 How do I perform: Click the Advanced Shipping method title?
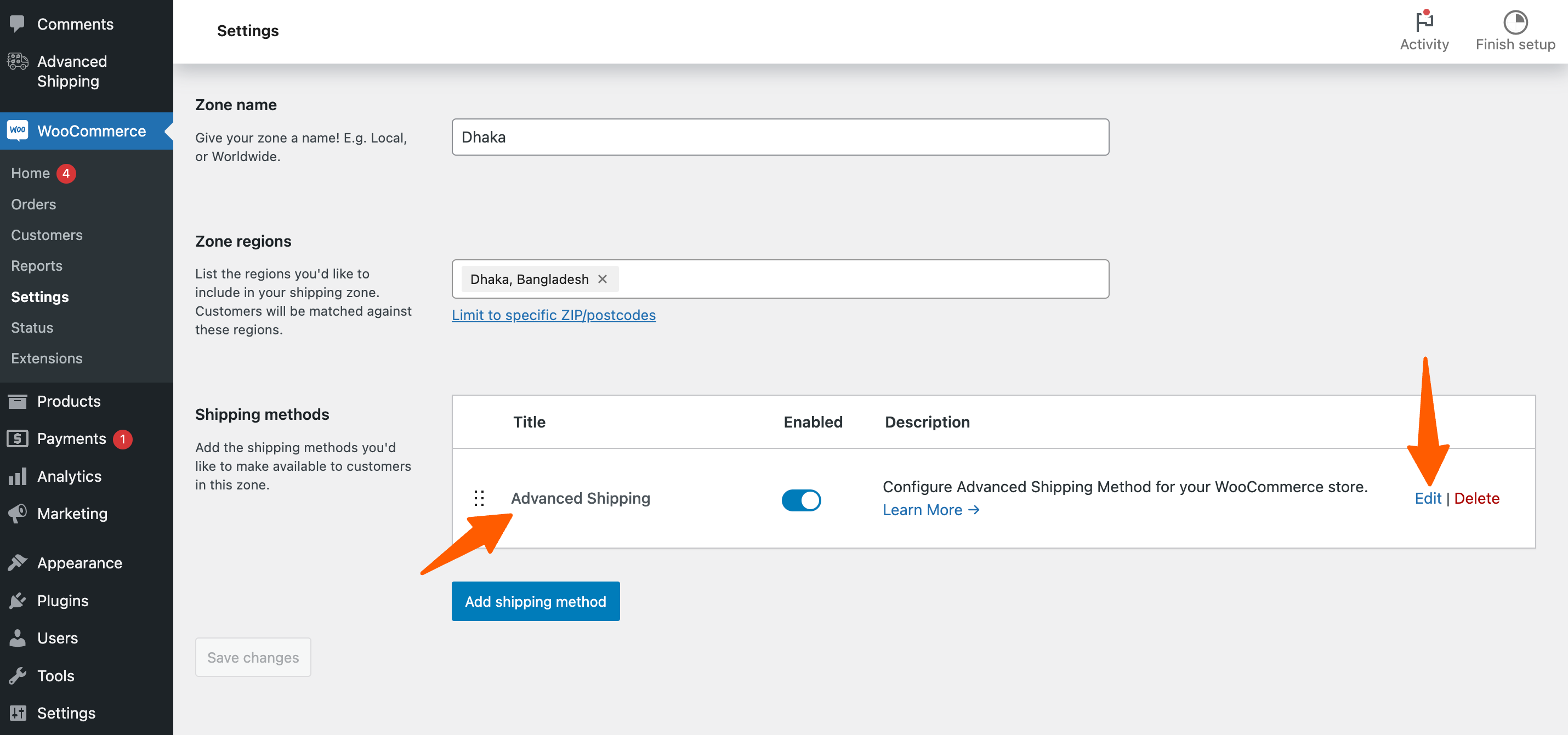(x=580, y=498)
